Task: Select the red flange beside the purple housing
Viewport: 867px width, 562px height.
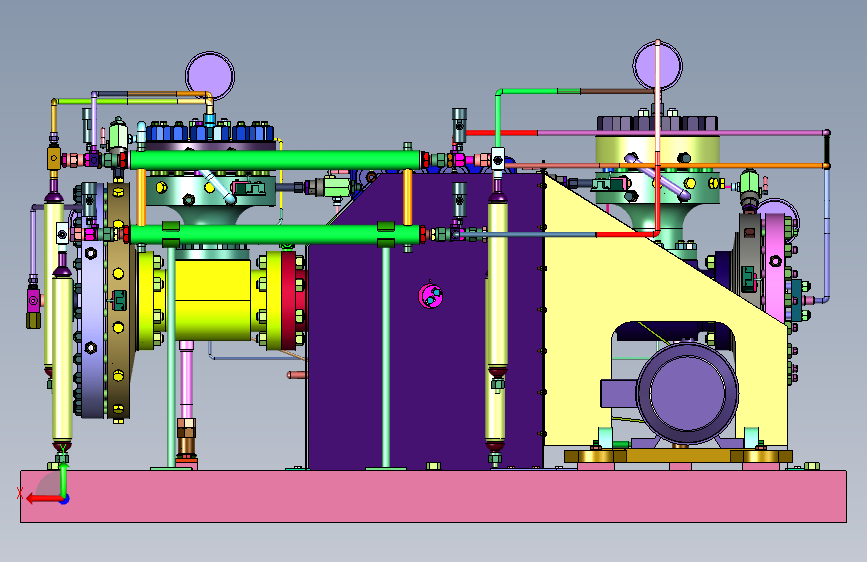Action: [291, 300]
